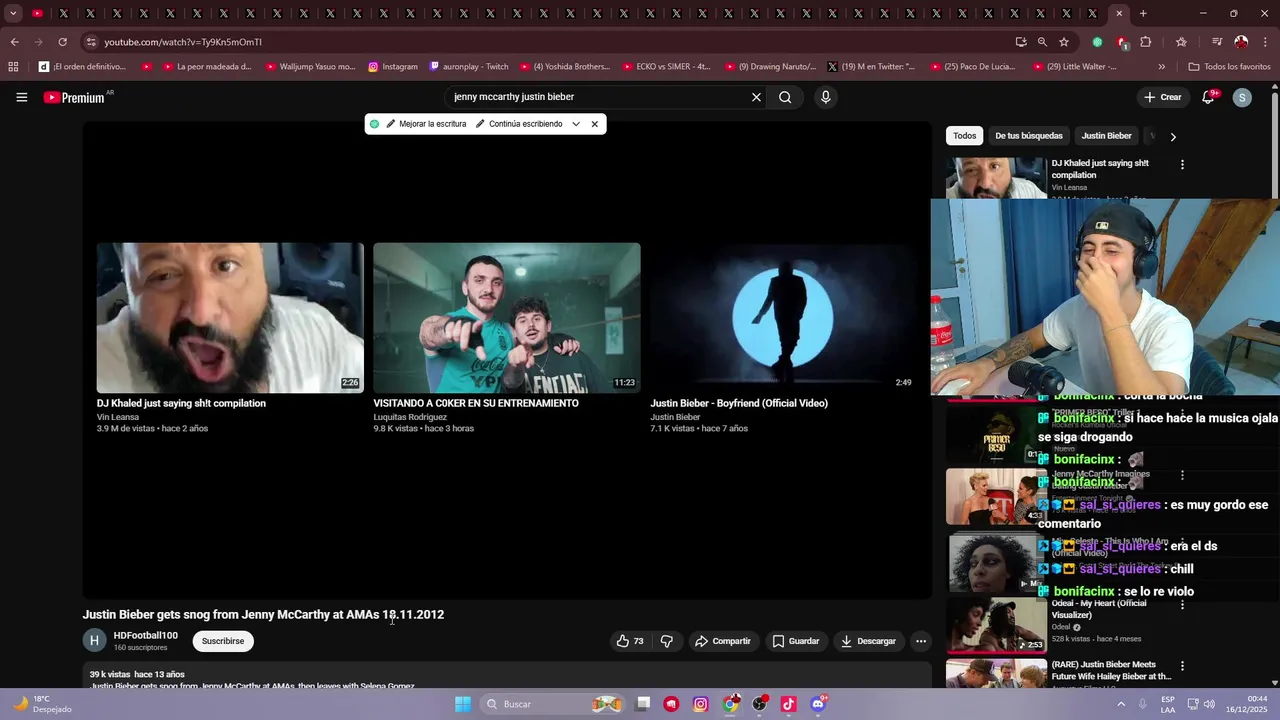
Task: Open Todos los favoritos folder
Action: (x=1229, y=67)
